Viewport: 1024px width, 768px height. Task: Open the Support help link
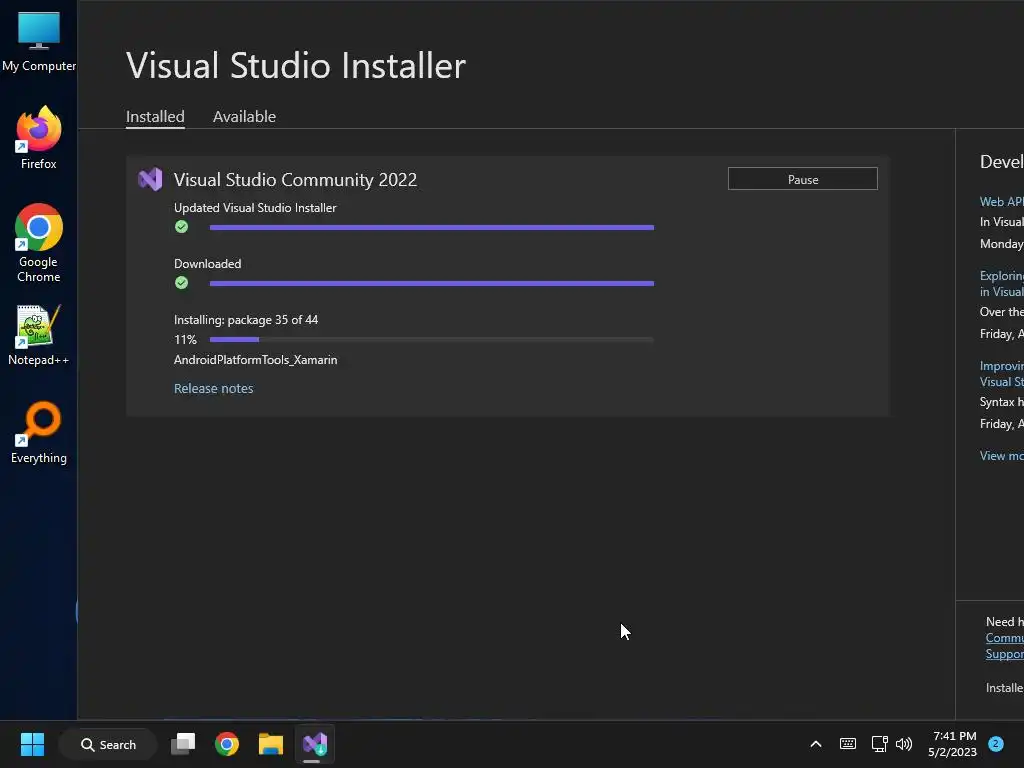[1004, 654]
